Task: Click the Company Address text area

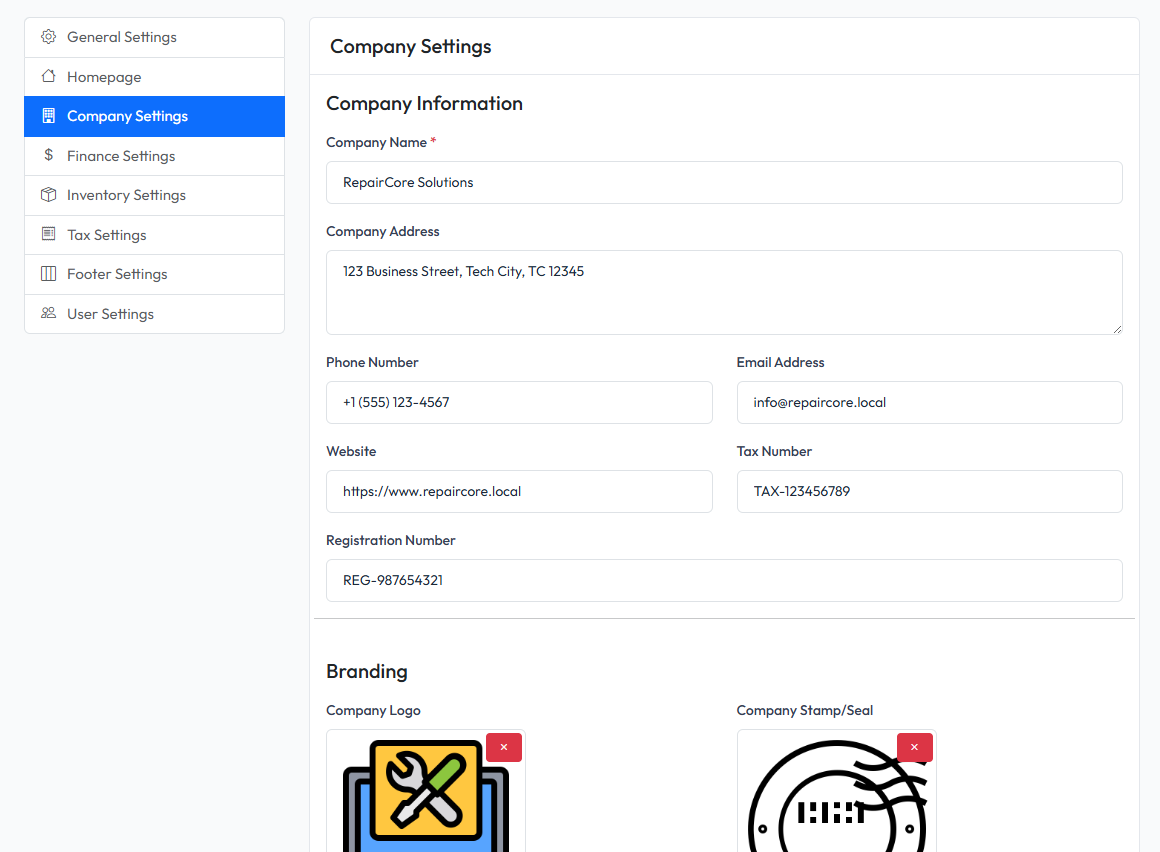Action: pos(724,292)
